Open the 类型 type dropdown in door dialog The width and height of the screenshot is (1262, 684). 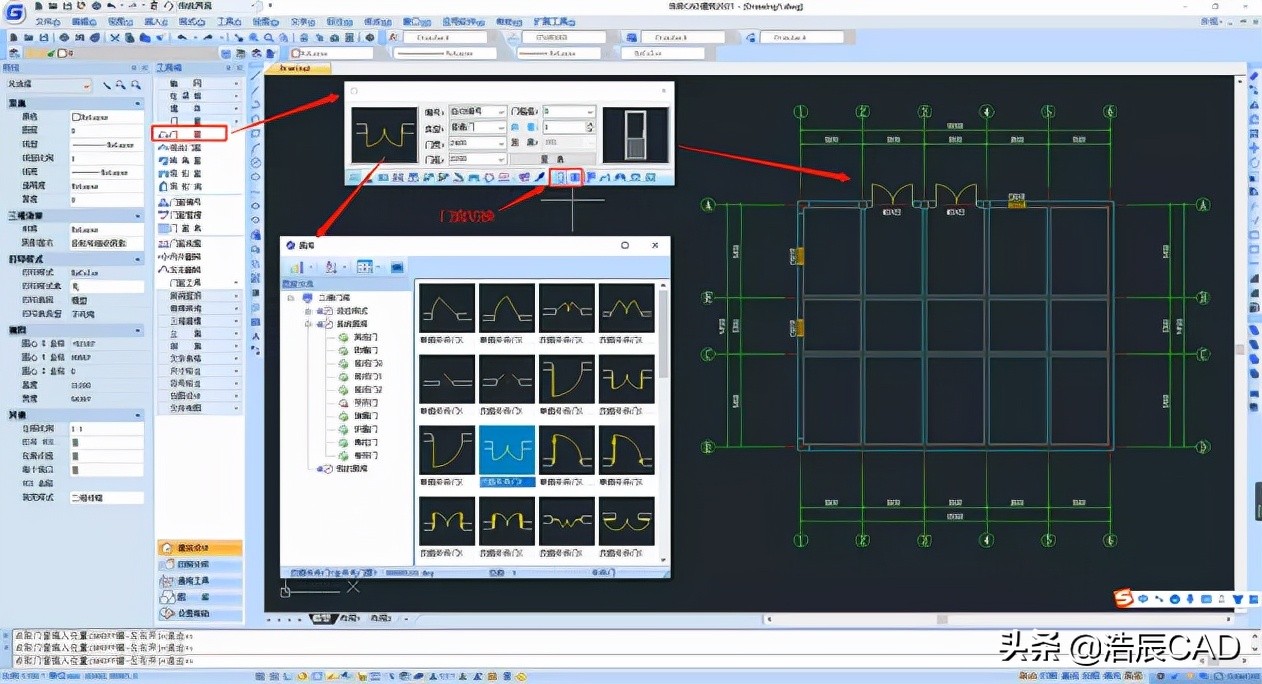coord(503,127)
